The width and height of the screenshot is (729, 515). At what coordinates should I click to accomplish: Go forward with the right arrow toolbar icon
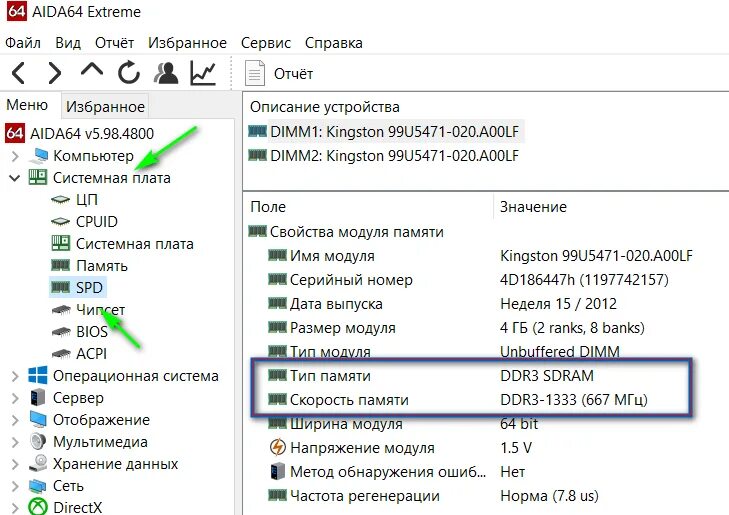point(55,73)
